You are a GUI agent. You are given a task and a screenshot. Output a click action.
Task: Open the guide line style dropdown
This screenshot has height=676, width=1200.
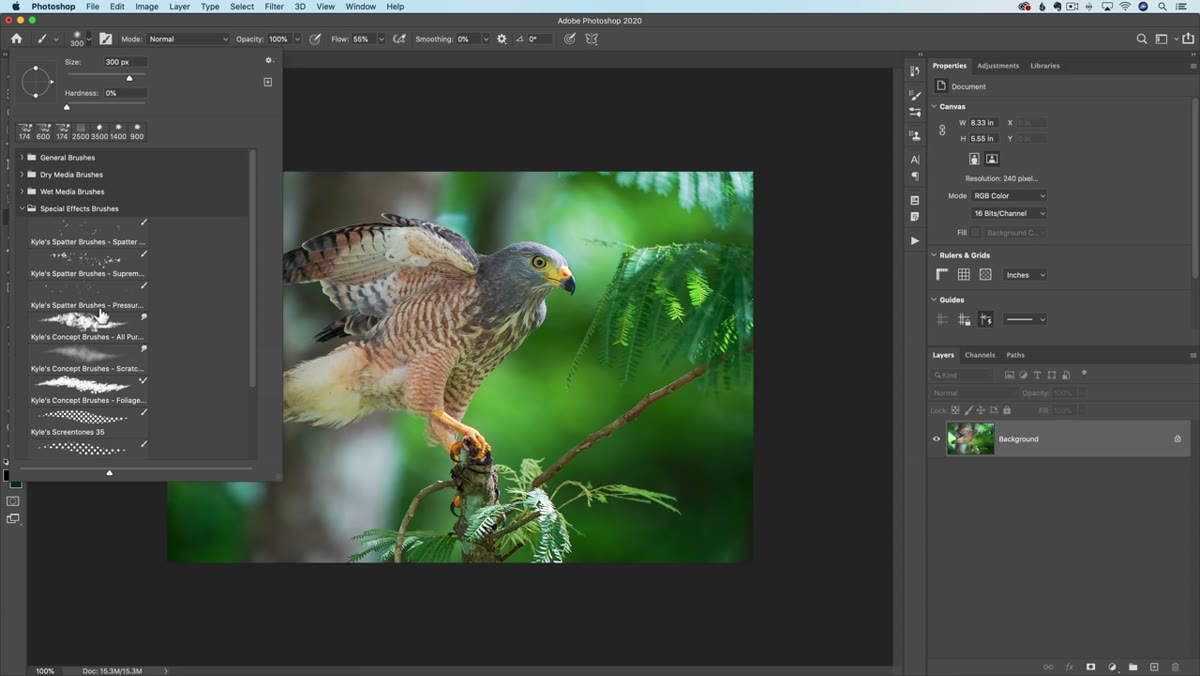1024,319
